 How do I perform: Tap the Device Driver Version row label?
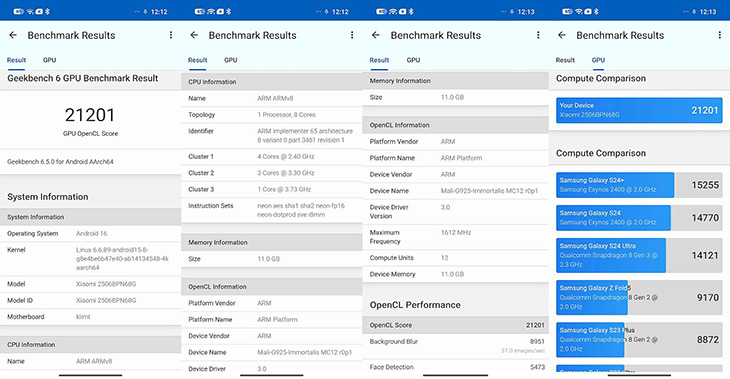pyautogui.click(x=389, y=211)
